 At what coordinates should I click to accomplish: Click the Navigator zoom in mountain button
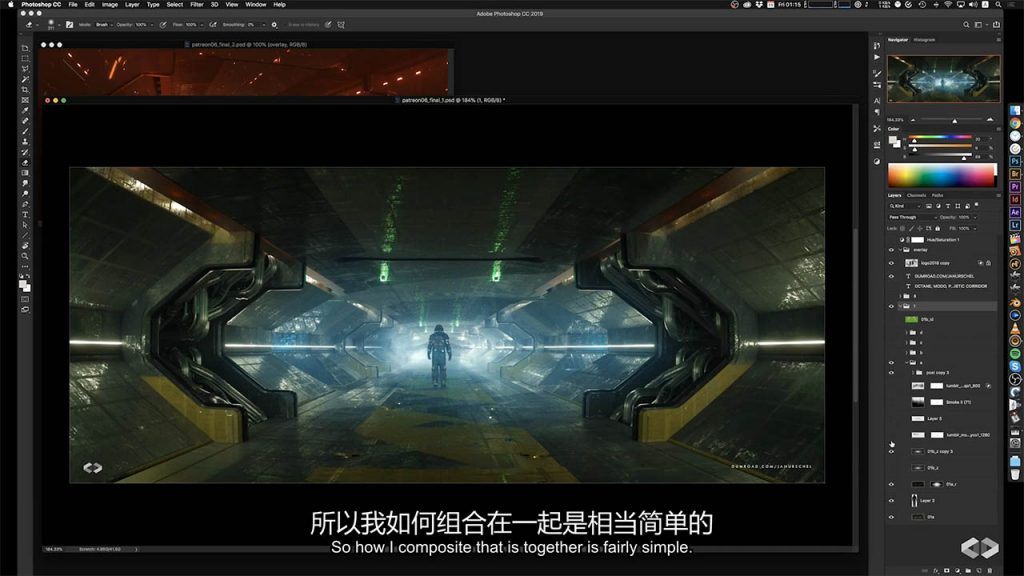coord(990,120)
